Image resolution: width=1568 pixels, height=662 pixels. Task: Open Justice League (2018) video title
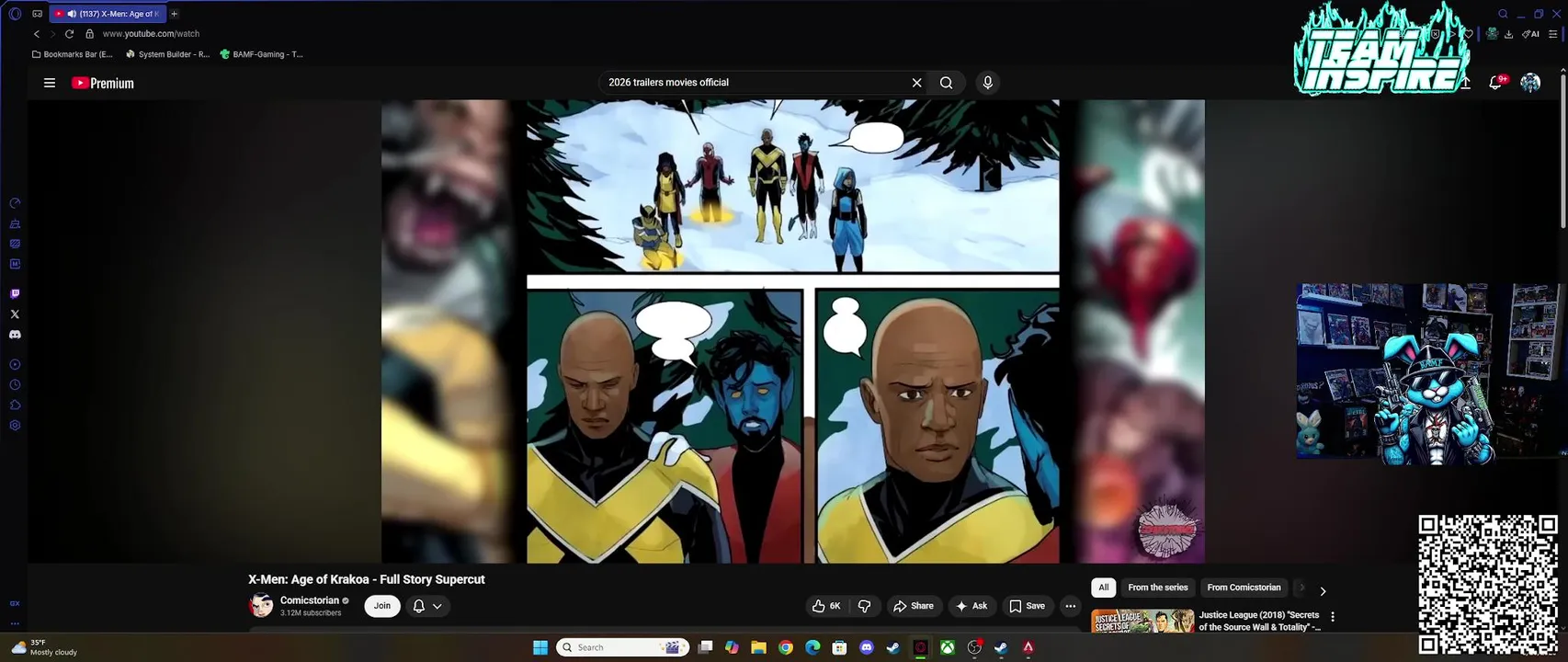pos(1260,621)
